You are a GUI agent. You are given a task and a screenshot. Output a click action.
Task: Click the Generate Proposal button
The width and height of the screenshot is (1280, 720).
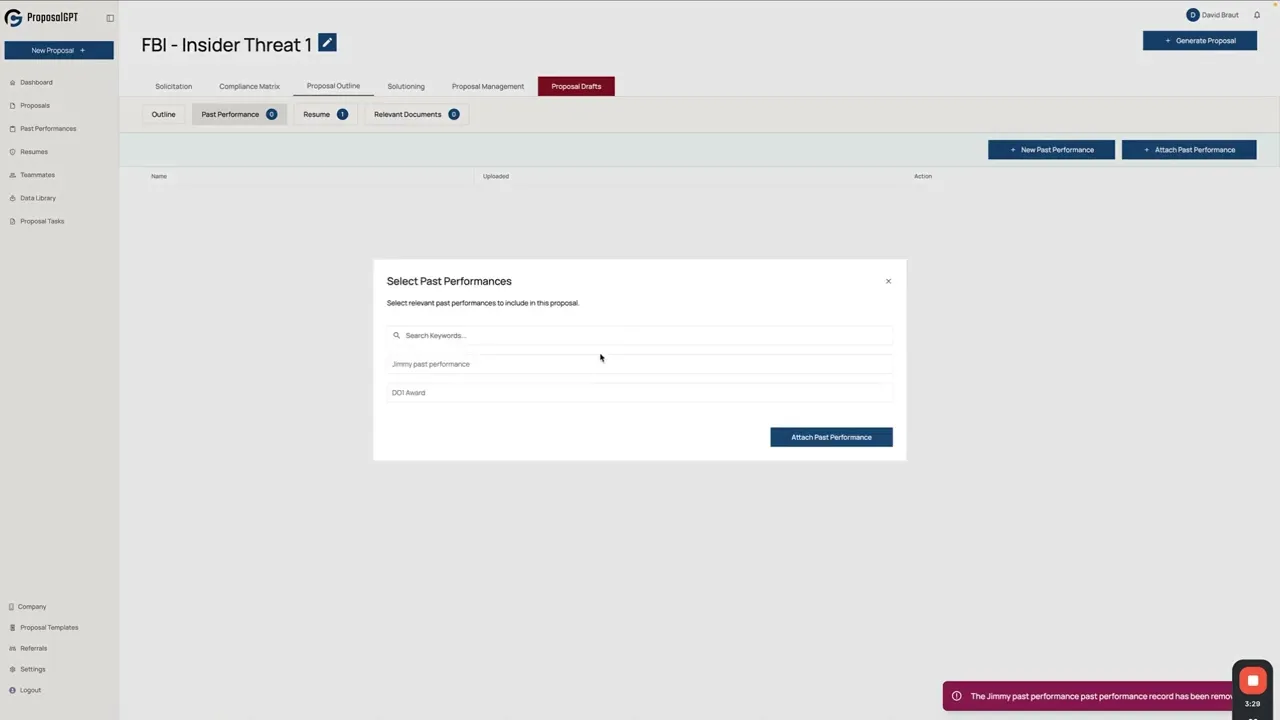tap(1200, 41)
